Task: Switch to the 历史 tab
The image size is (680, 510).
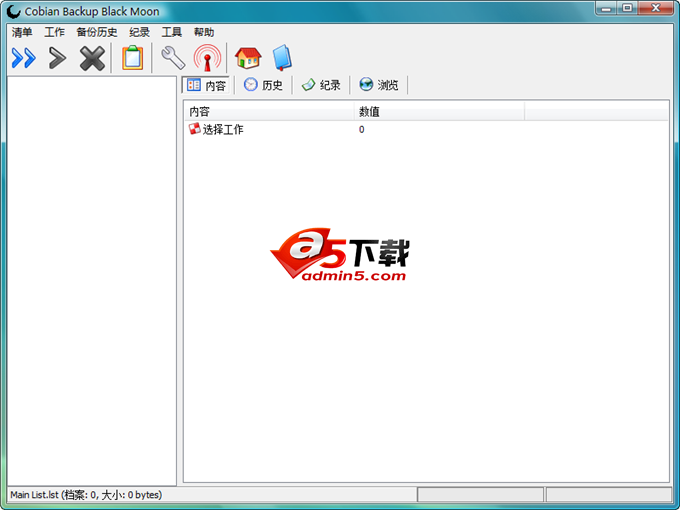Action: 263,85
